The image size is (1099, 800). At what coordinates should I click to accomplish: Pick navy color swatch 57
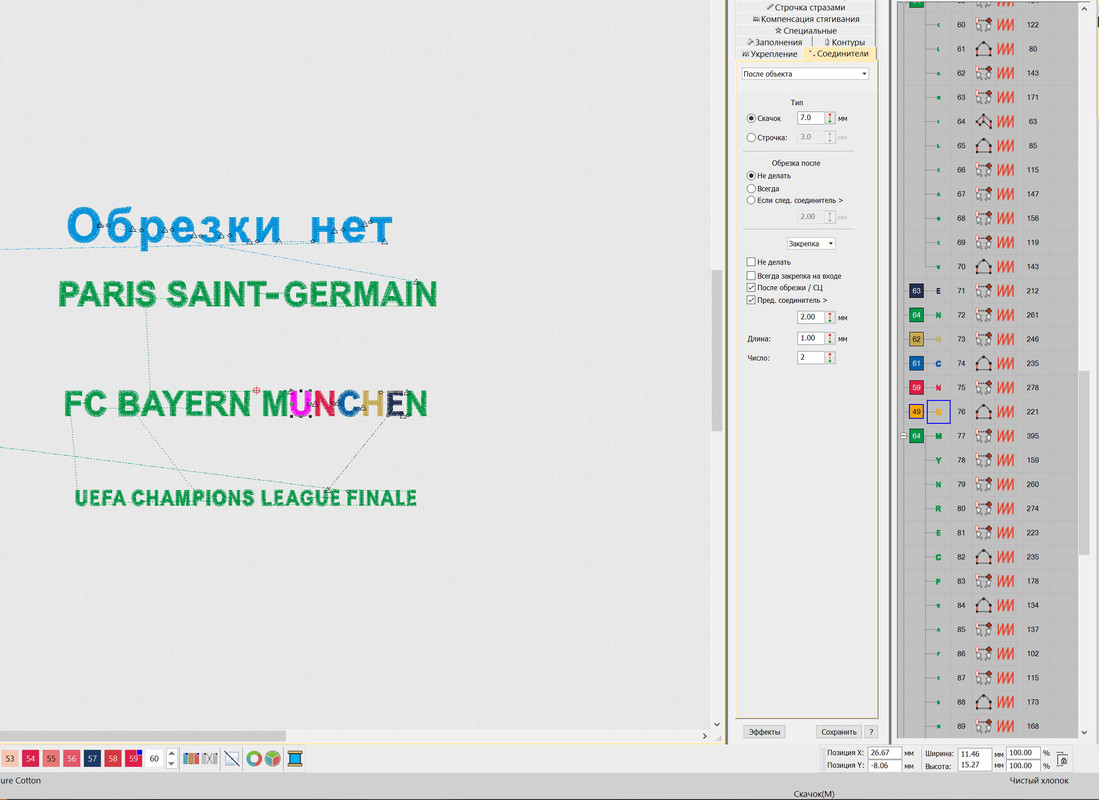(92, 759)
